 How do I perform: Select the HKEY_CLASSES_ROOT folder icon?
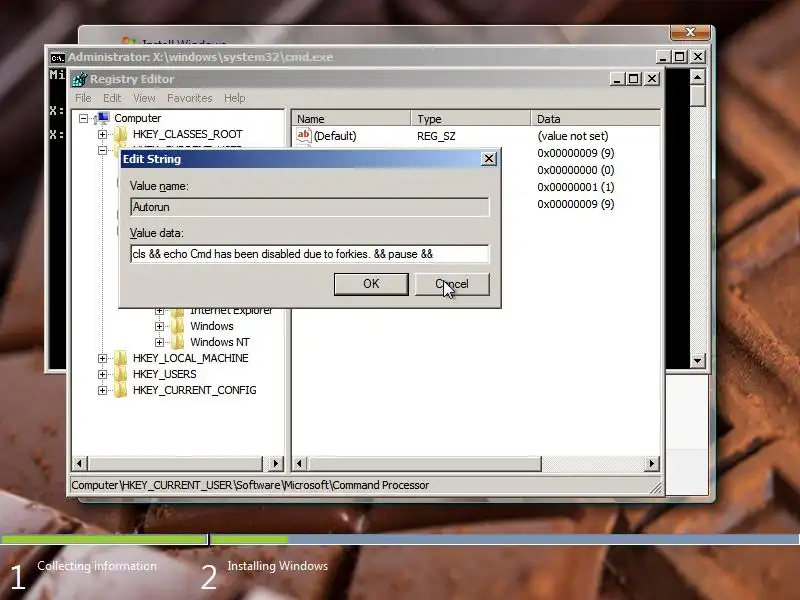pos(120,134)
